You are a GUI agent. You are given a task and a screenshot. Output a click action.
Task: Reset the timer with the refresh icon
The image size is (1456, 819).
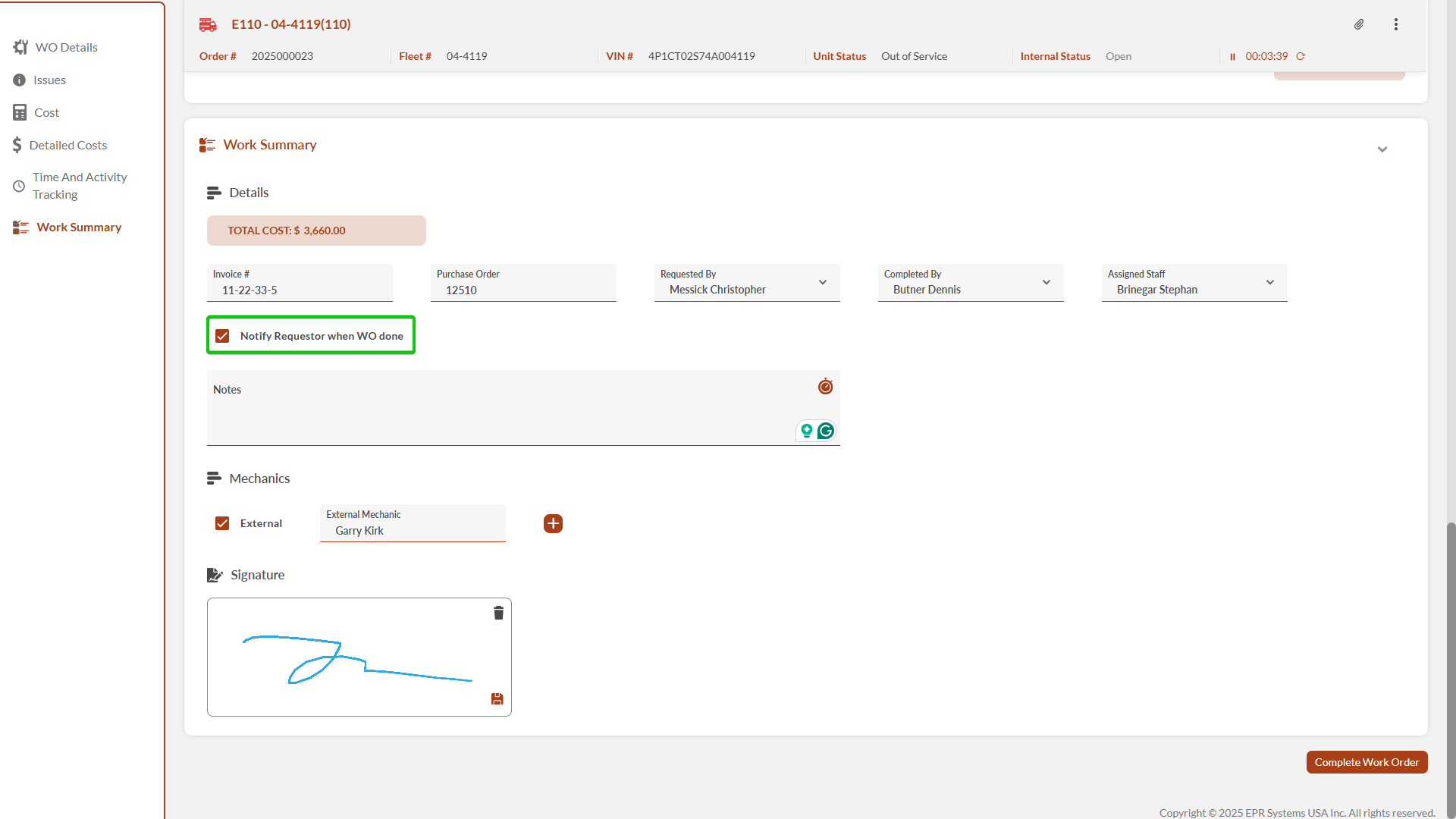(x=1301, y=56)
